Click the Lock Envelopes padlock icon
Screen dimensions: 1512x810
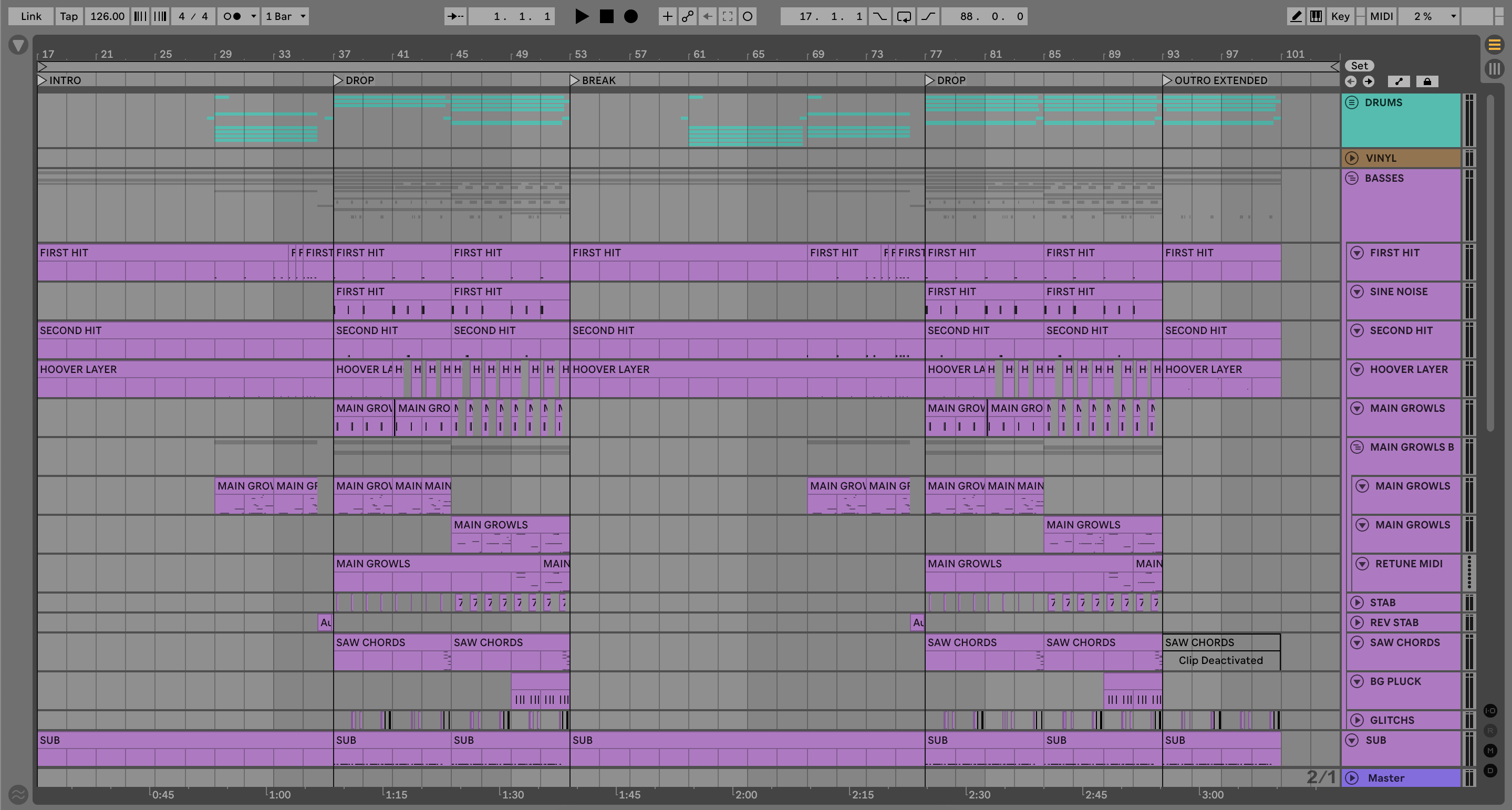click(1427, 81)
